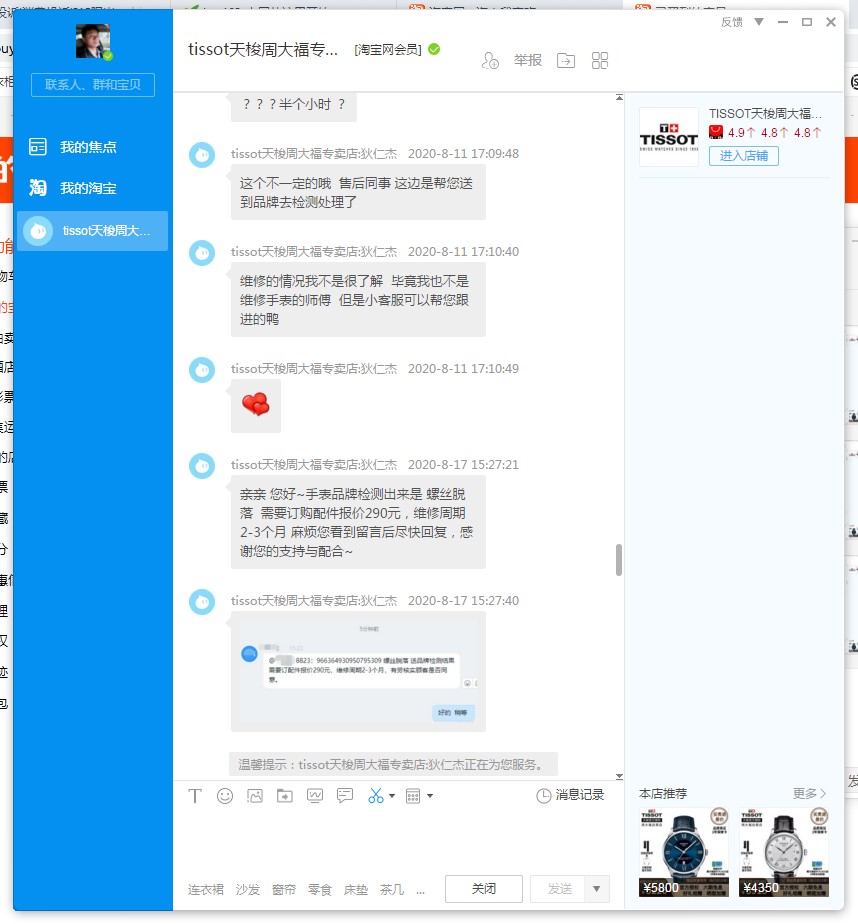Click the 零食 keyword link
The image size is (858, 924).
tap(320, 890)
